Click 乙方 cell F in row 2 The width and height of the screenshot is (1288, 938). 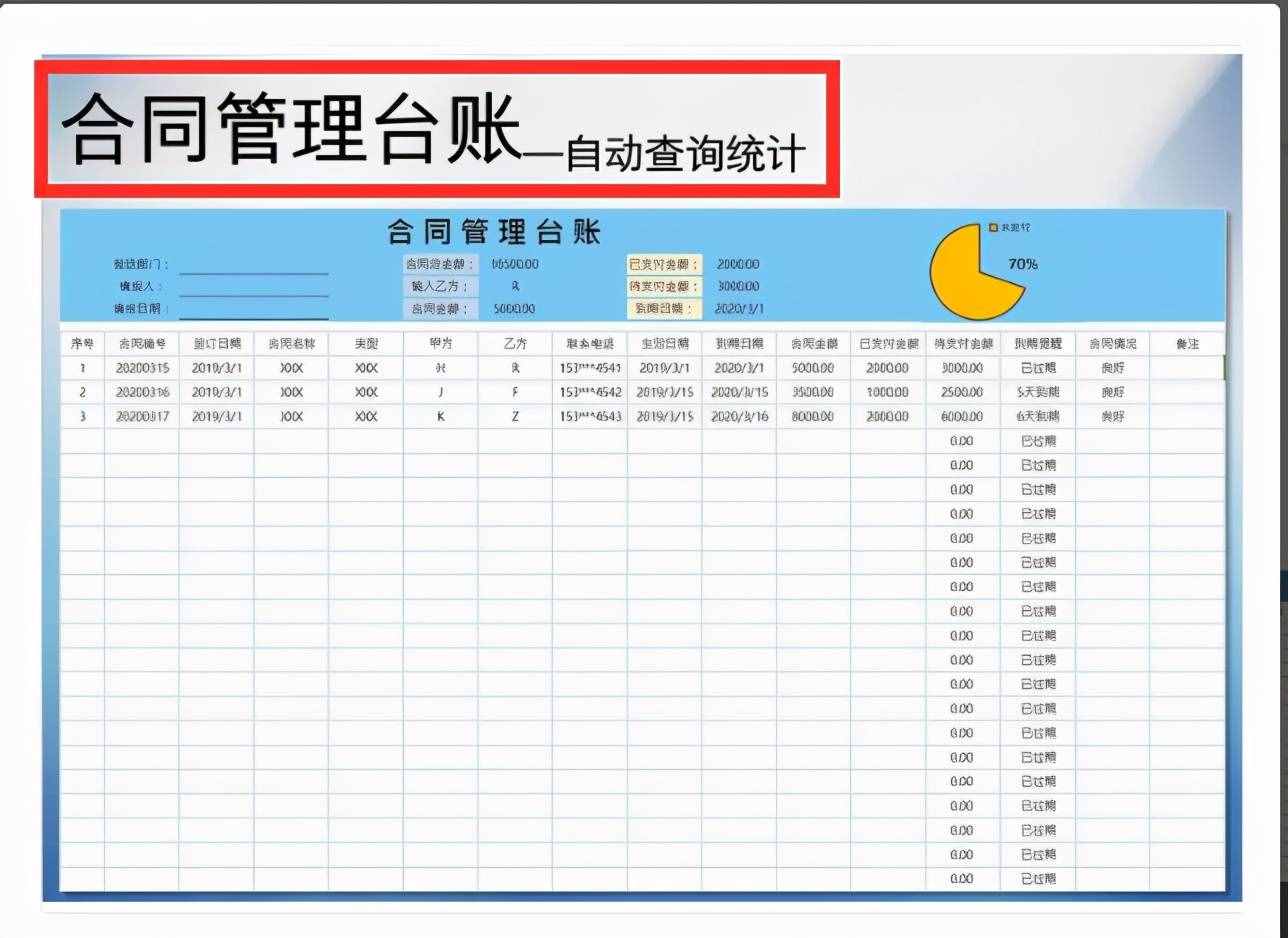515,392
